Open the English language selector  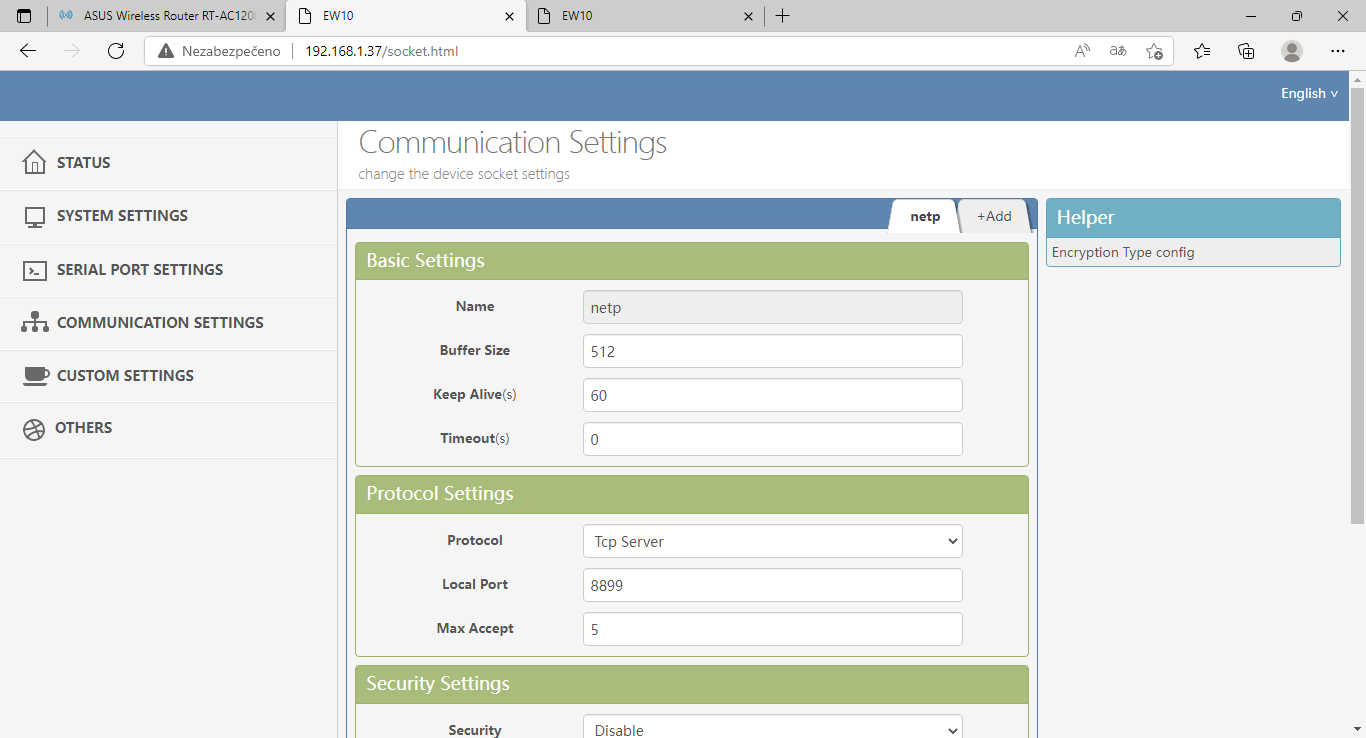[x=1309, y=93]
